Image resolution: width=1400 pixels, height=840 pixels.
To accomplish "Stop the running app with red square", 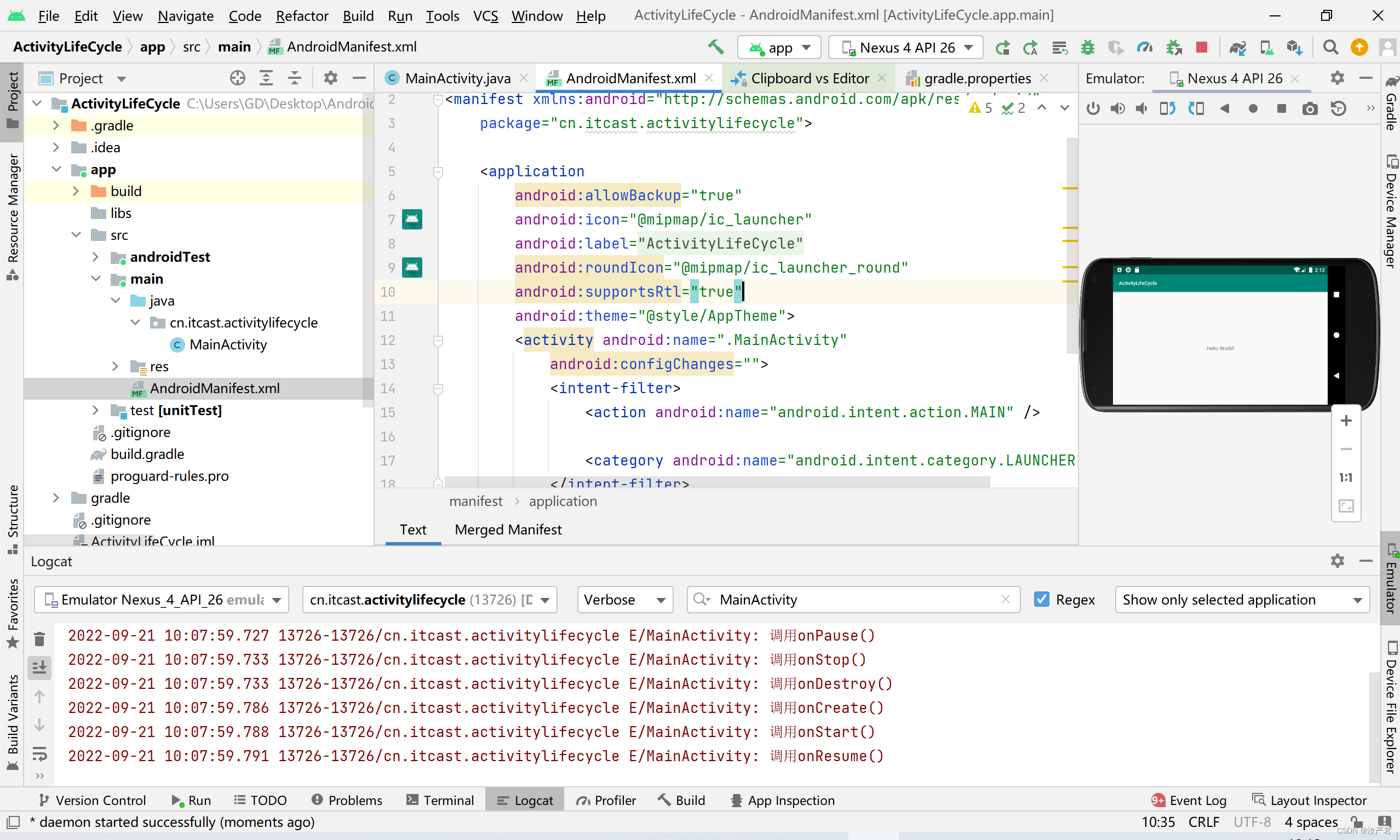I will point(1201,48).
